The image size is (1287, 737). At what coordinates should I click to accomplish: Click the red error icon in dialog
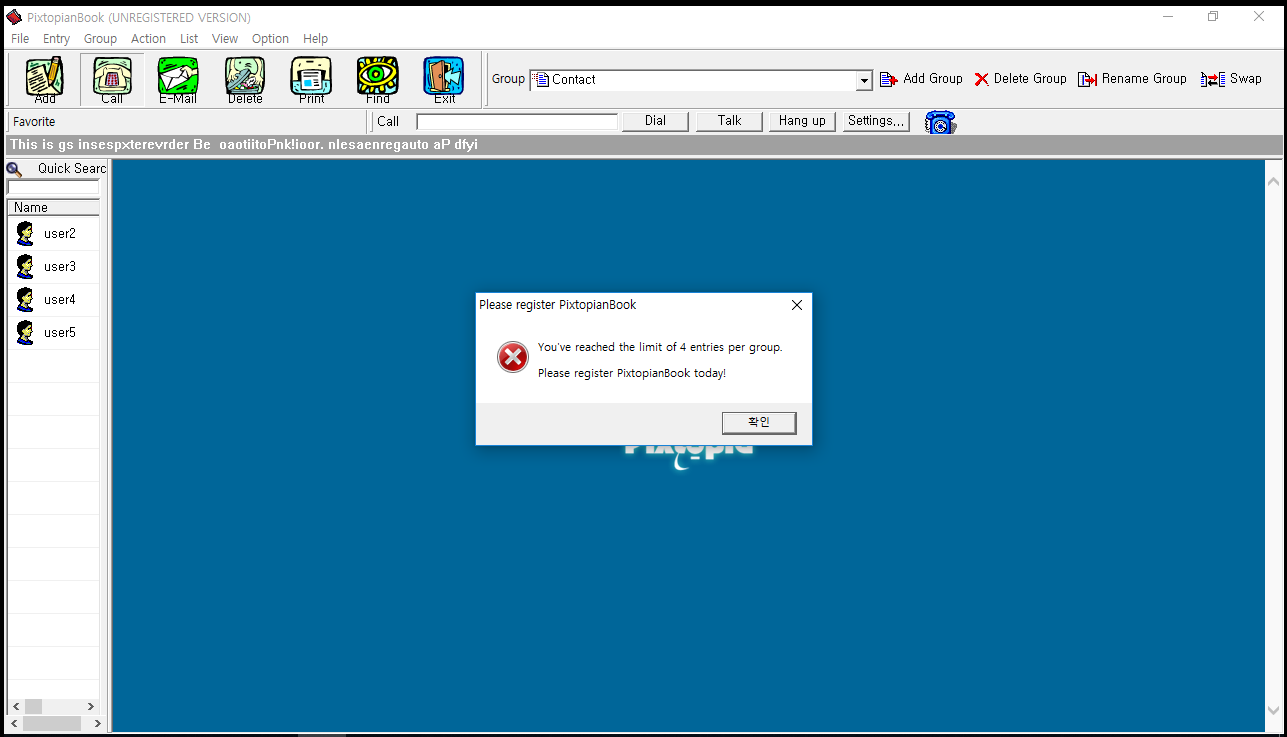click(x=513, y=357)
